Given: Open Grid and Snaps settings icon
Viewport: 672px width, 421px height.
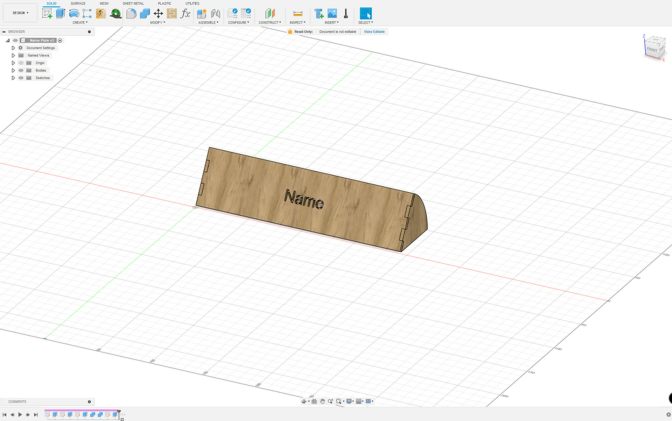Looking at the screenshot, I should [360, 401].
